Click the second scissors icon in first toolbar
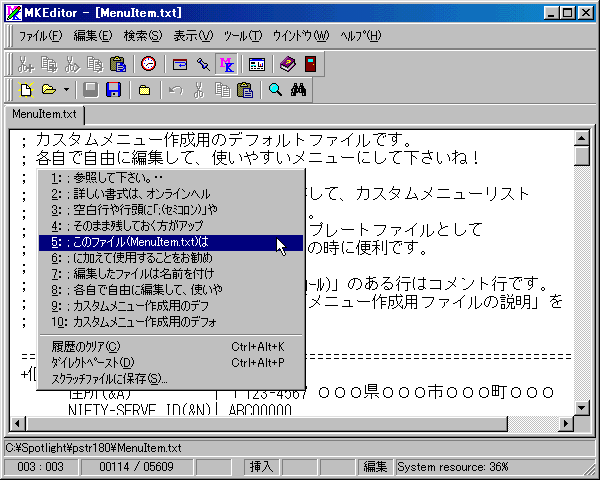This screenshot has height=480, width=600. pyautogui.click(x=72, y=64)
